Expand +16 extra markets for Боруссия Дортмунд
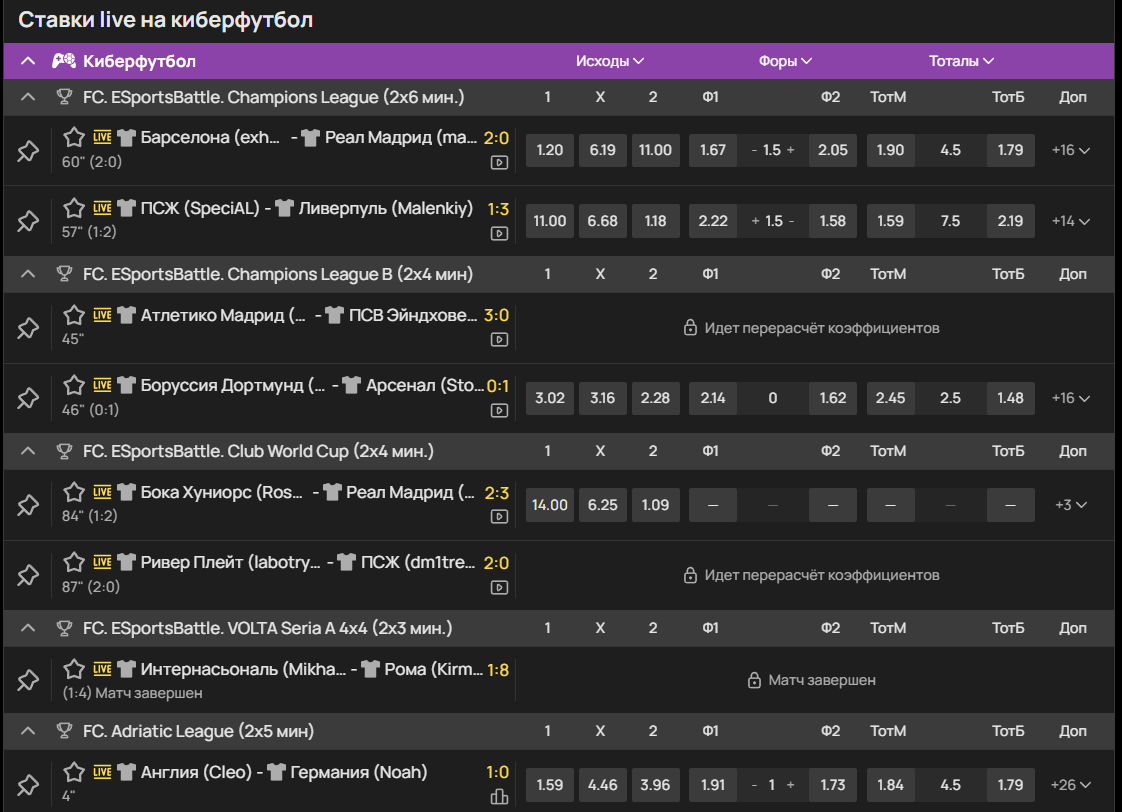Viewport: 1122px width, 812px height. coord(1070,398)
